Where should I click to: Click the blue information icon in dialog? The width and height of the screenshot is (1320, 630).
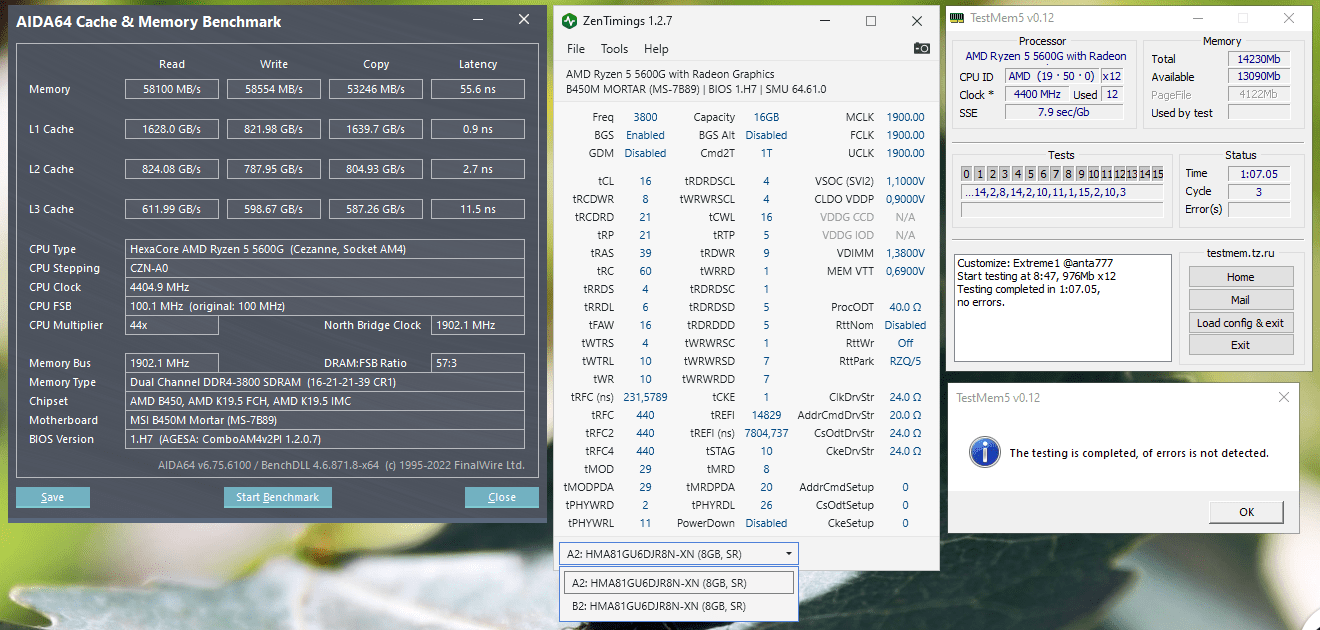coord(984,452)
